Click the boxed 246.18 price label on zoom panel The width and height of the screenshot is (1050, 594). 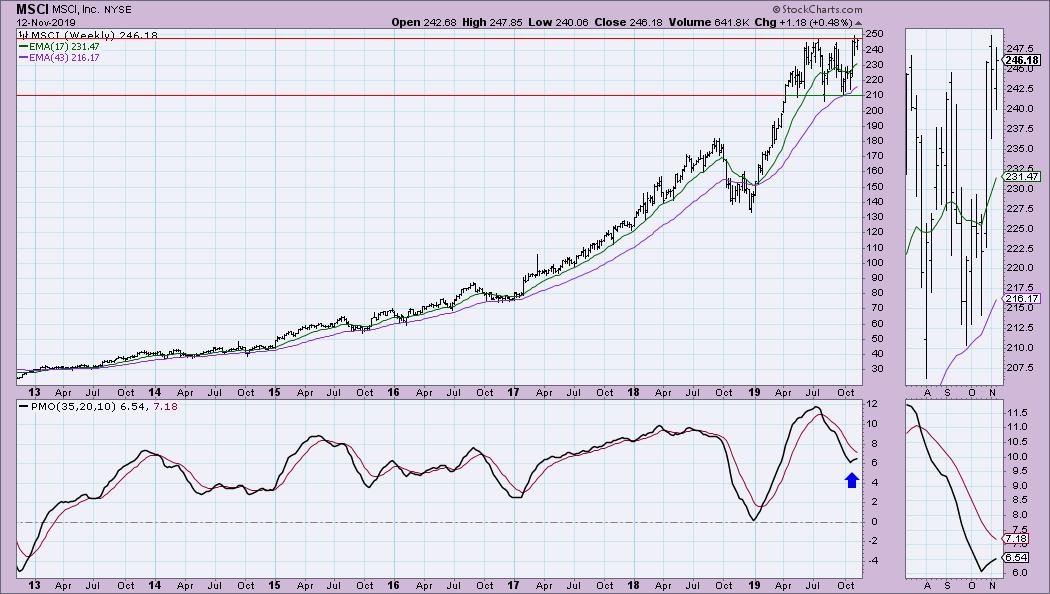[x=1023, y=60]
